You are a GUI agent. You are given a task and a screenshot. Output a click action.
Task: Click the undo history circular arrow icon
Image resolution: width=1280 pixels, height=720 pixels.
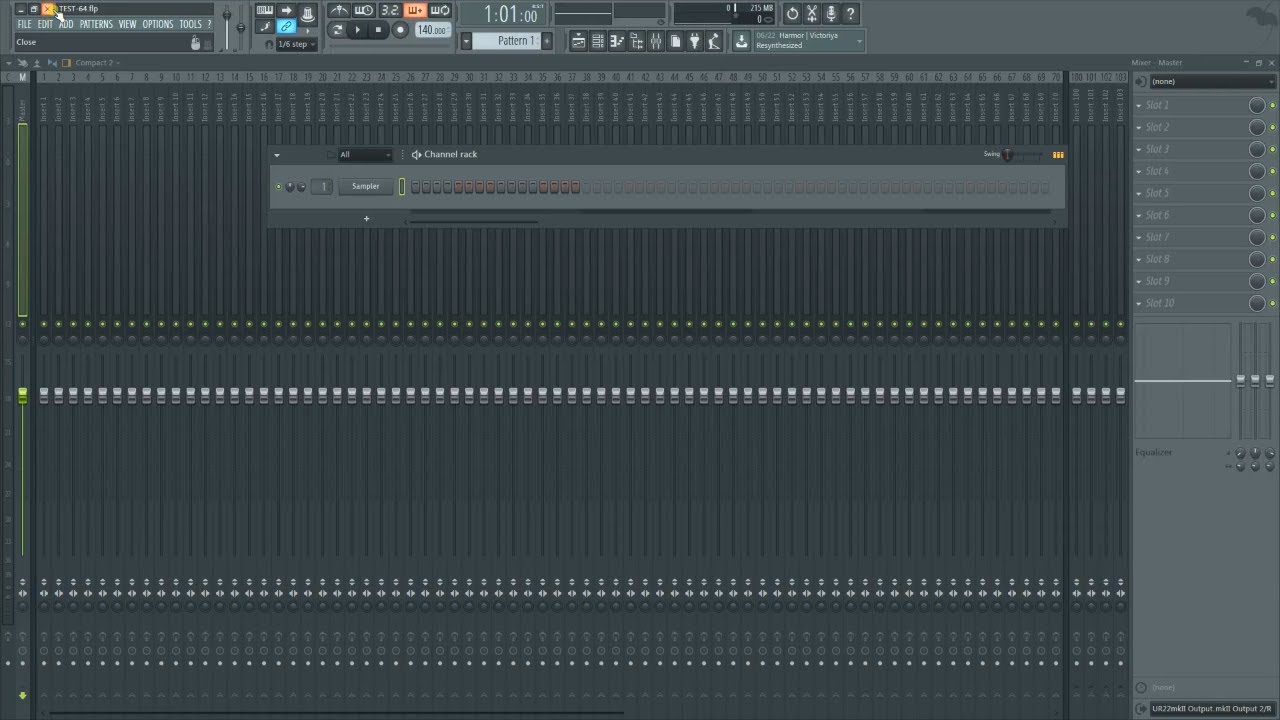(x=793, y=13)
